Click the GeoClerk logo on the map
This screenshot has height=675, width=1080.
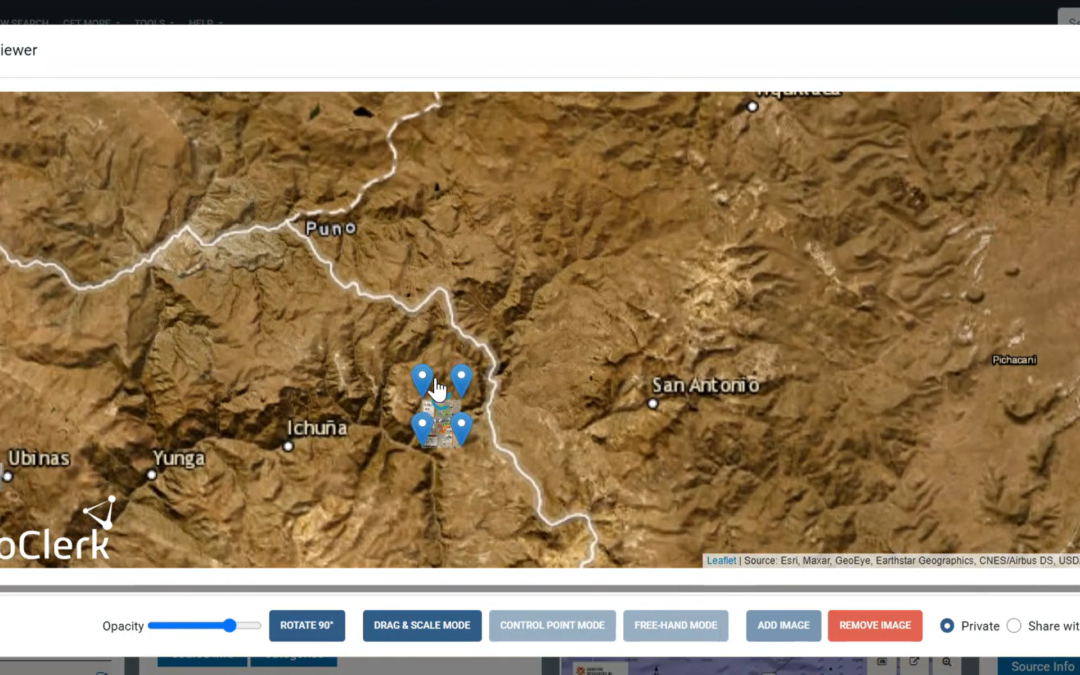click(x=55, y=530)
